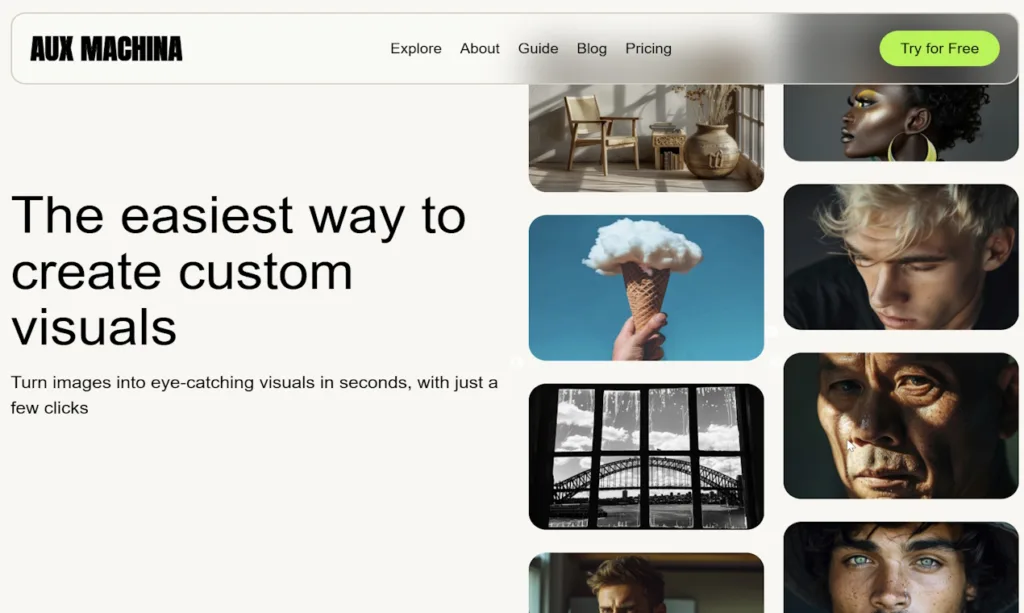Open the Explore menu item
Screen dimensions: 1024x613
[x=415, y=48]
